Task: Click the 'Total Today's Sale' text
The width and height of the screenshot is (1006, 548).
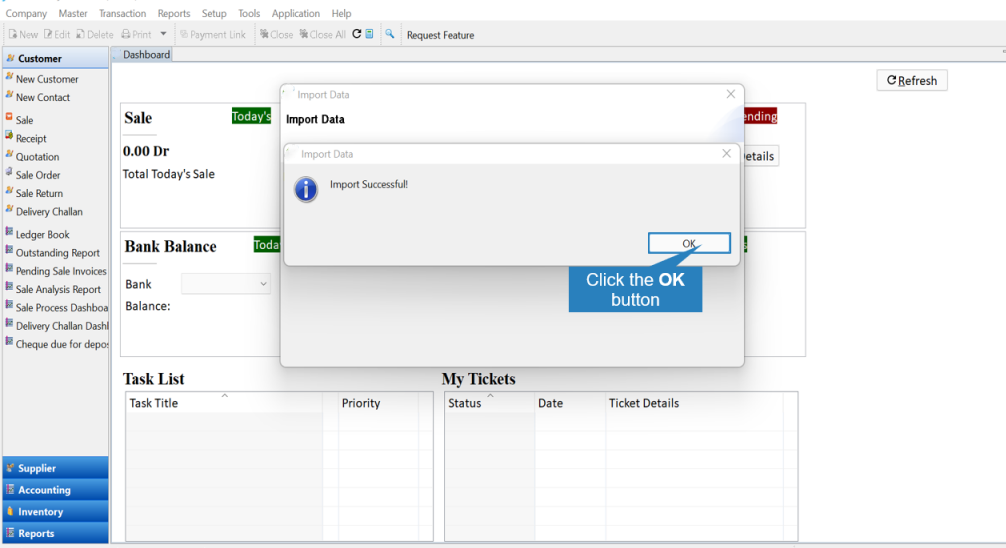Action: click(169, 174)
